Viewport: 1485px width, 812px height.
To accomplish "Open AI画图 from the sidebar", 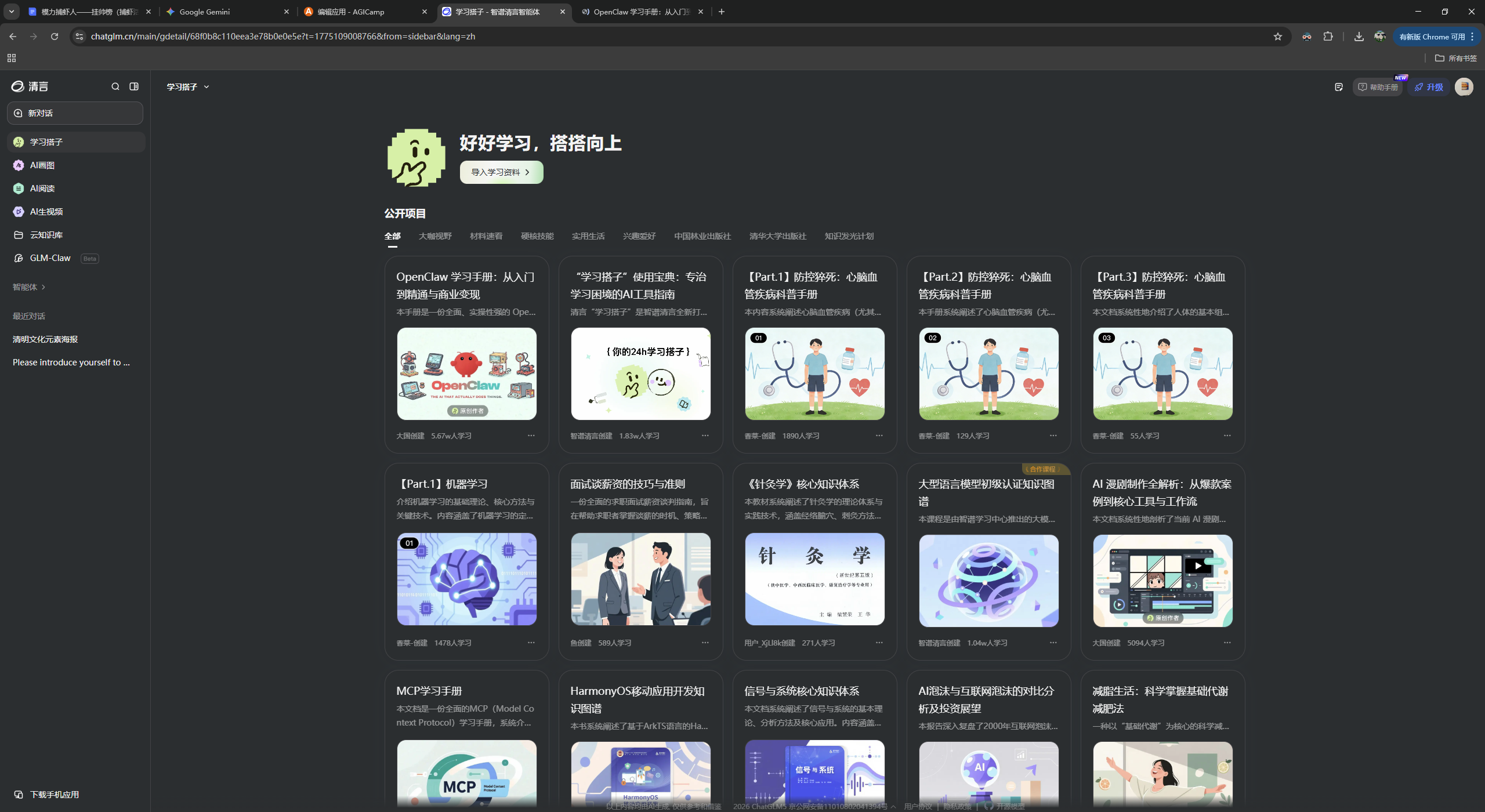I will click(42, 165).
